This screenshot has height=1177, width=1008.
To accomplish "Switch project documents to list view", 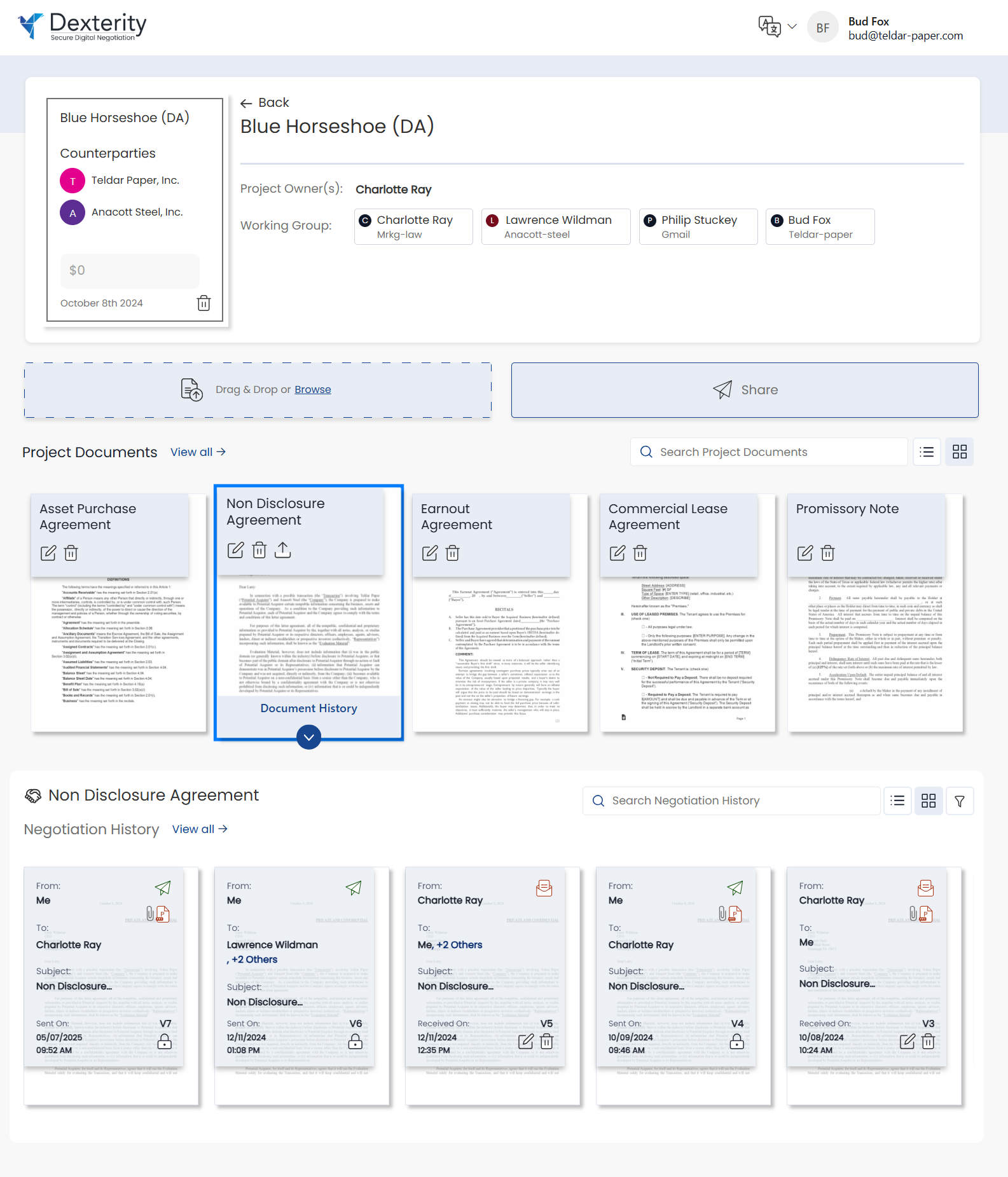I will 927,452.
